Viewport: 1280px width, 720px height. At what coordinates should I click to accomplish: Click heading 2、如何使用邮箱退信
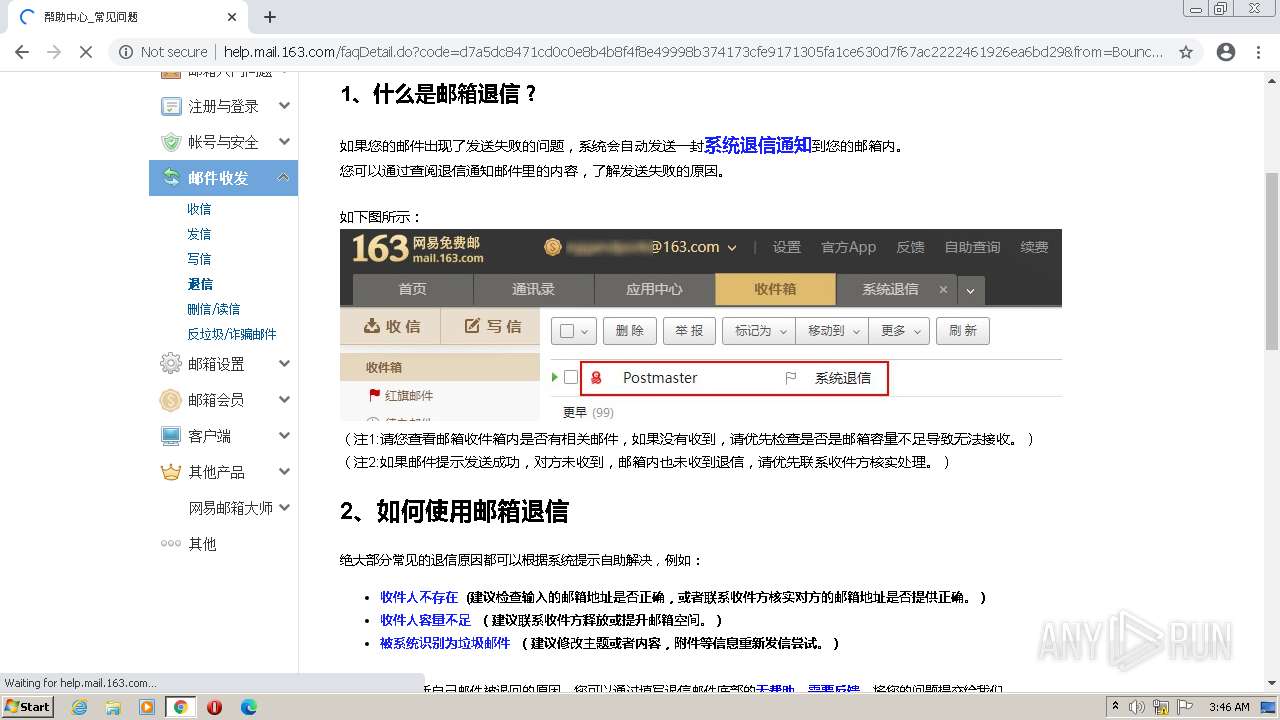(x=454, y=511)
